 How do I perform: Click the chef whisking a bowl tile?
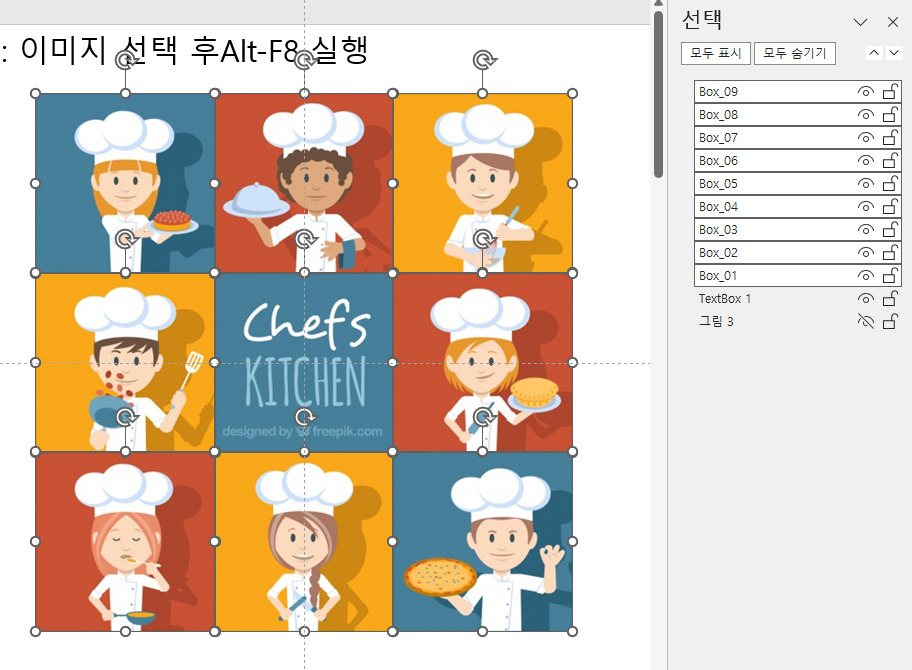(x=483, y=183)
